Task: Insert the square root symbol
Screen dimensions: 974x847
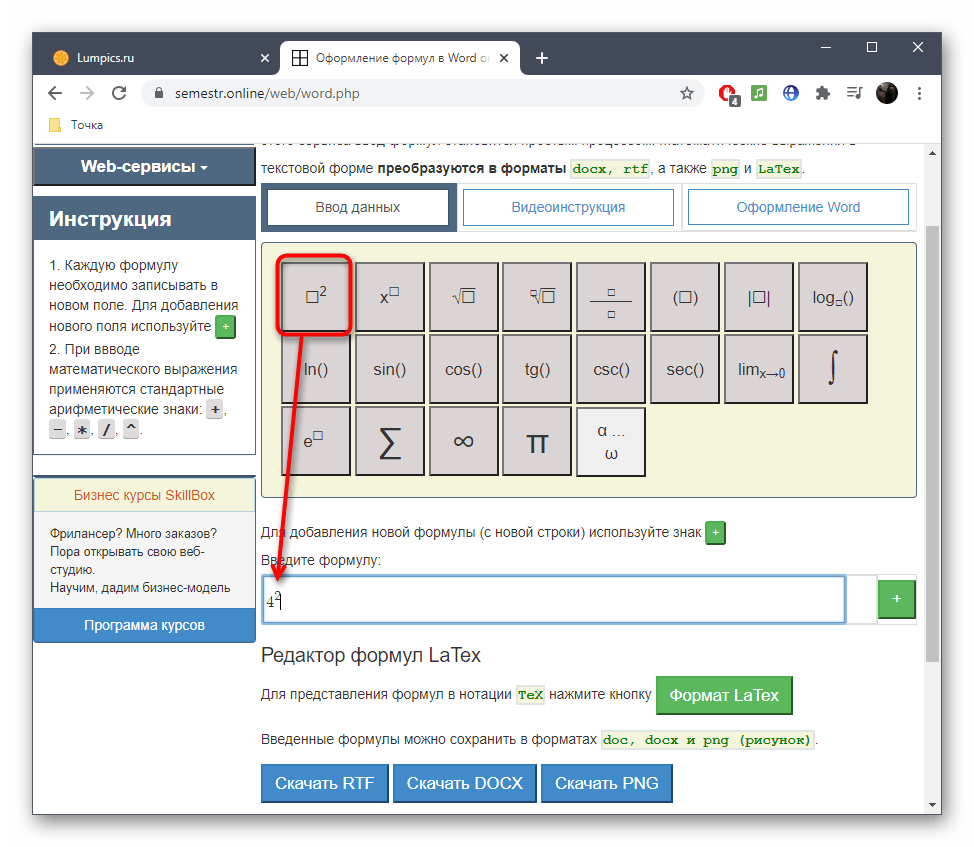Action: (x=463, y=296)
